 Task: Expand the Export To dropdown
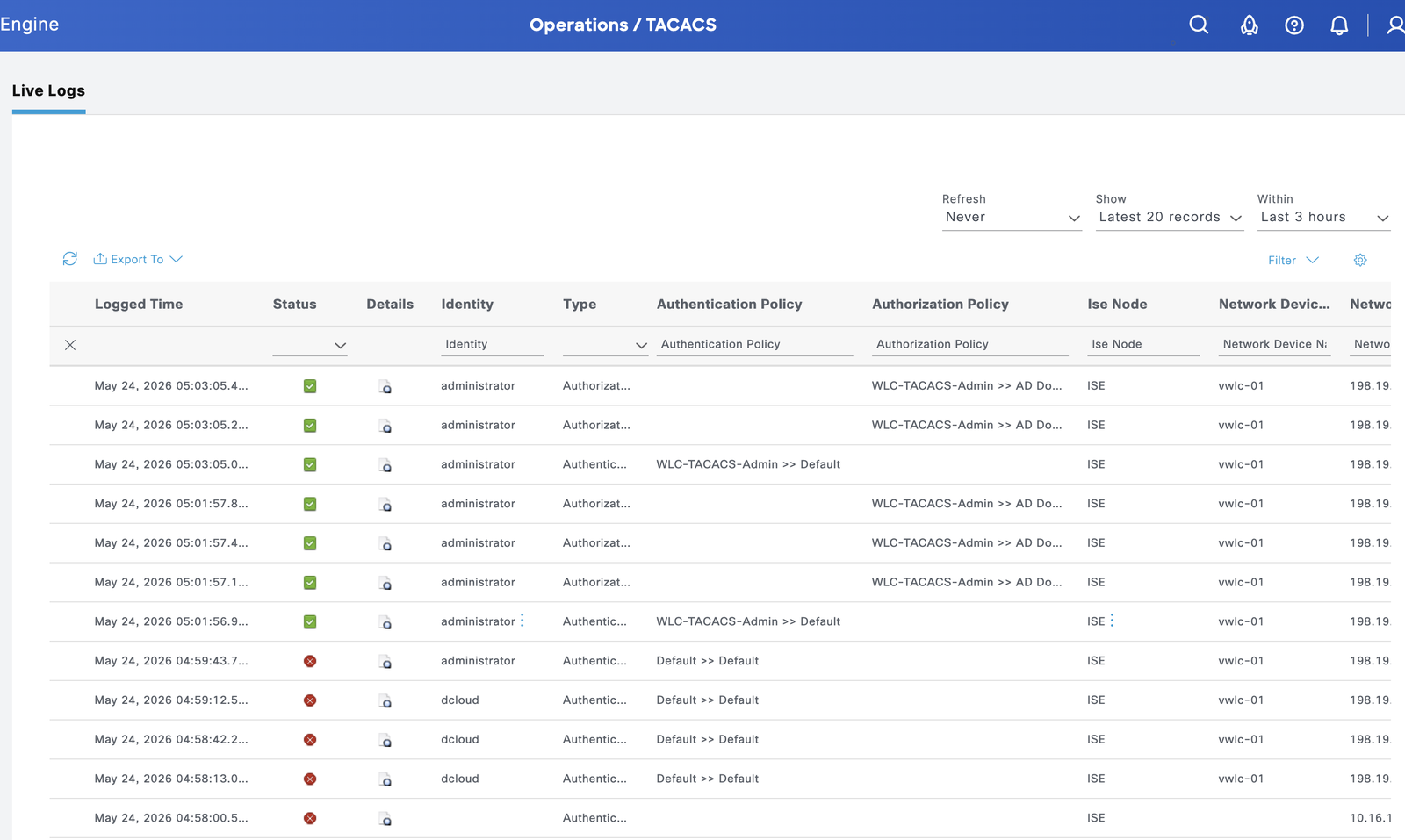pyautogui.click(x=138, y=259)
